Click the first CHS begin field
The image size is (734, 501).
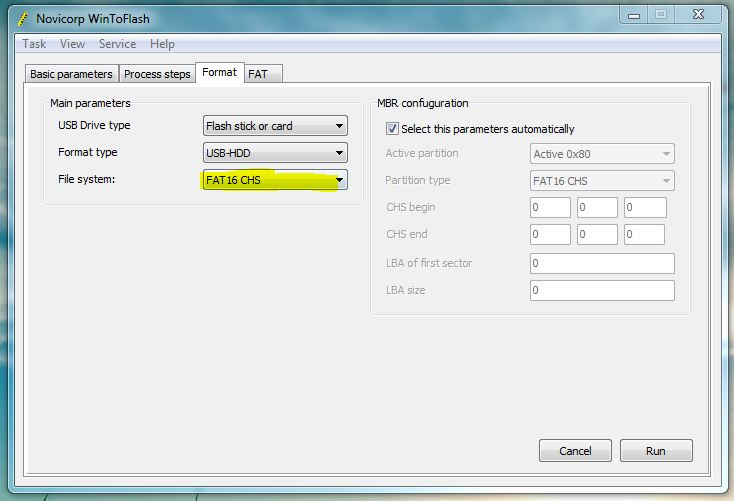(550, 207)
